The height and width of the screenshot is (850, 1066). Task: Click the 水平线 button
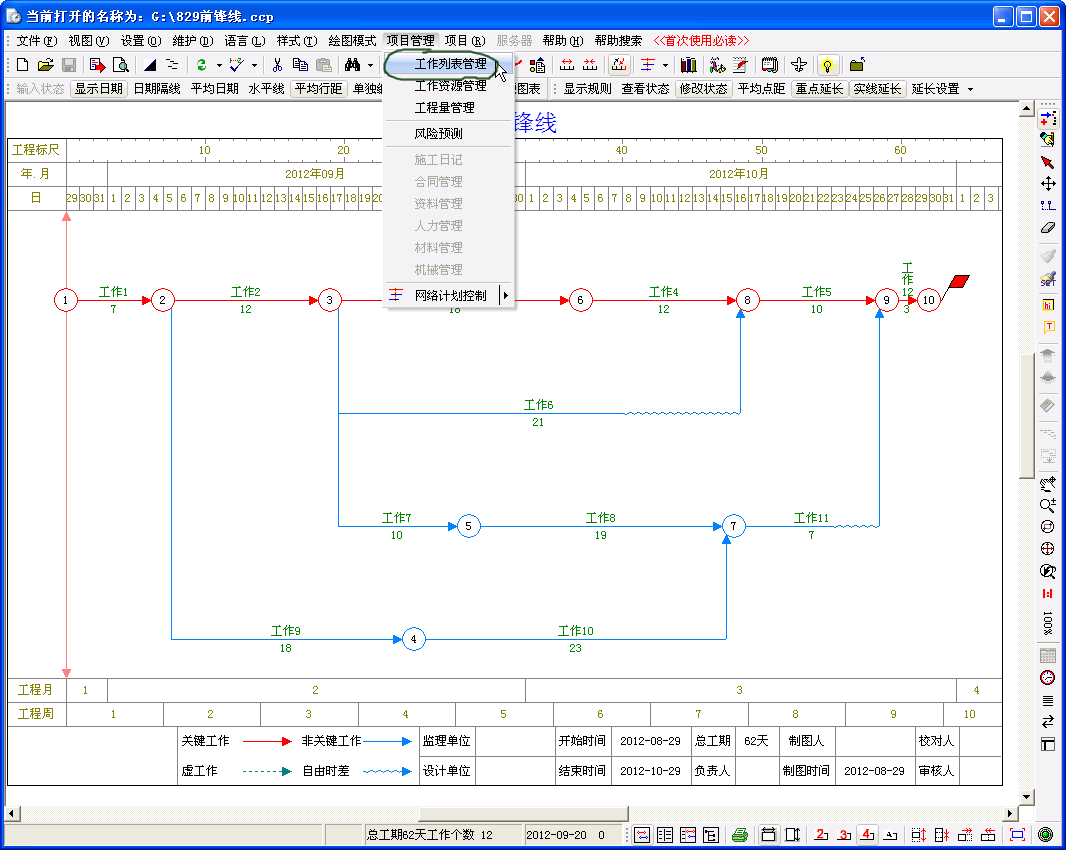[x=266, y=89]
